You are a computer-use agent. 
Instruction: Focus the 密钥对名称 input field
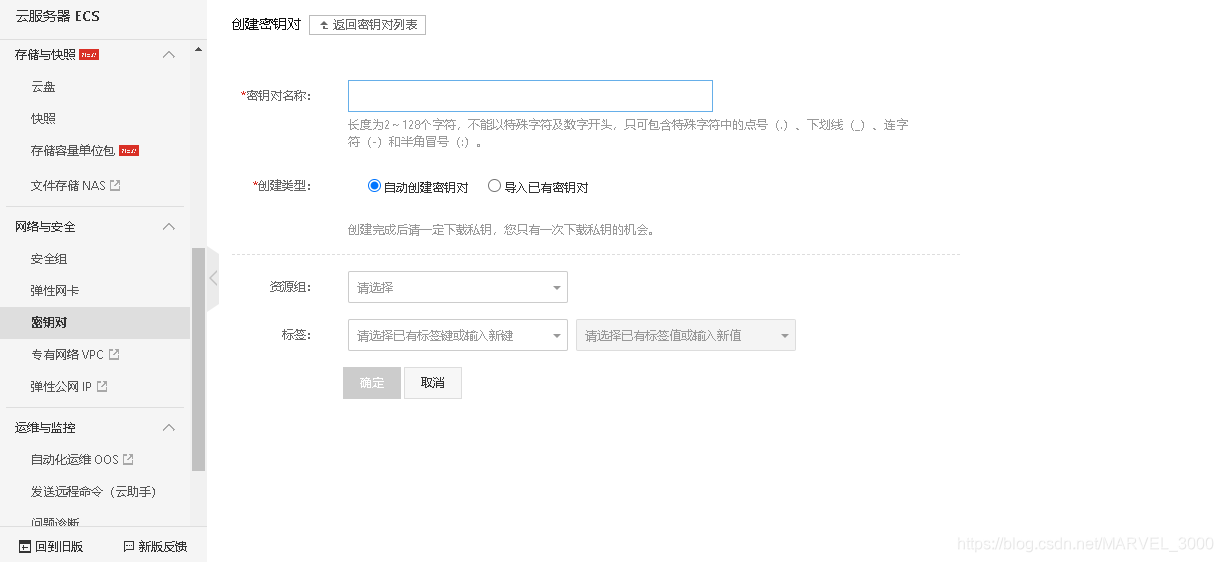click(x=530, y=96)
